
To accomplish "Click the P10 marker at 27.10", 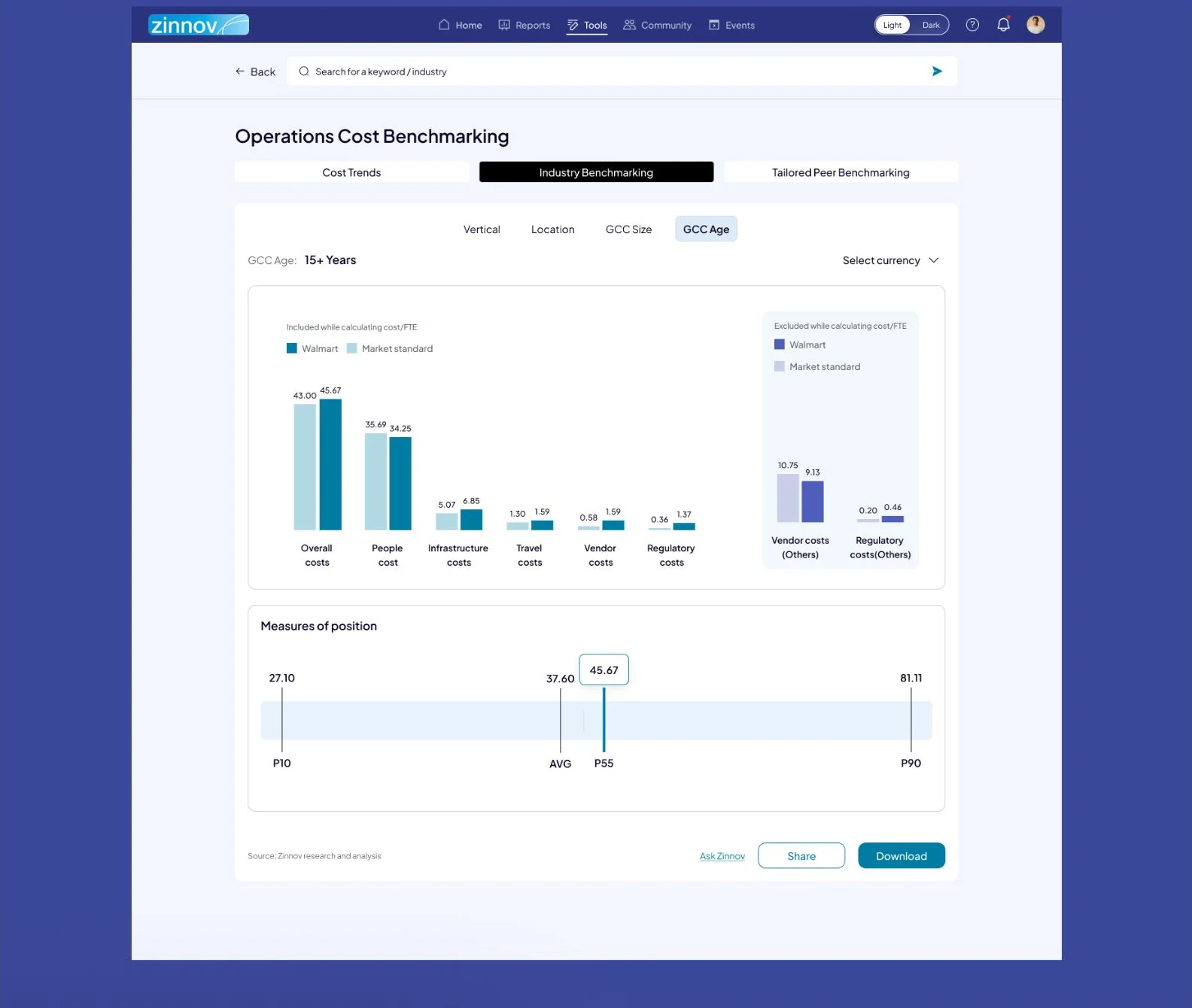I will tap(282, 720).
